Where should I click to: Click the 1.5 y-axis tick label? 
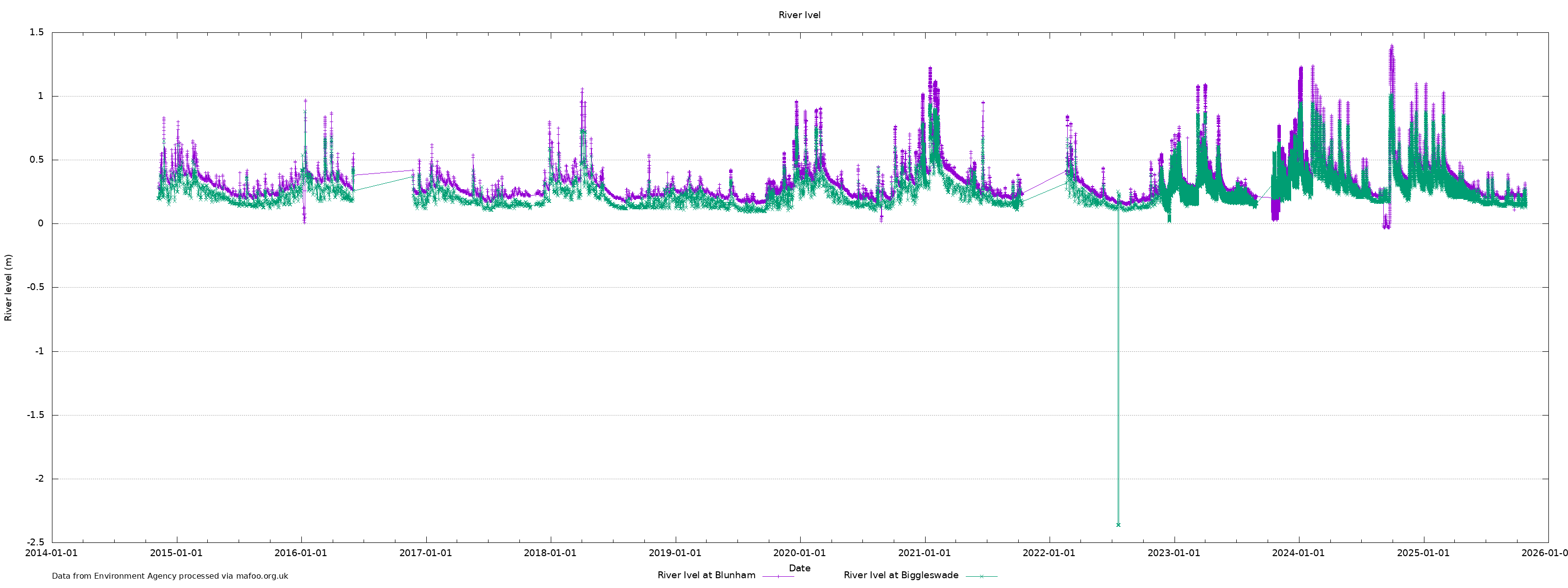tap(37, 33)
